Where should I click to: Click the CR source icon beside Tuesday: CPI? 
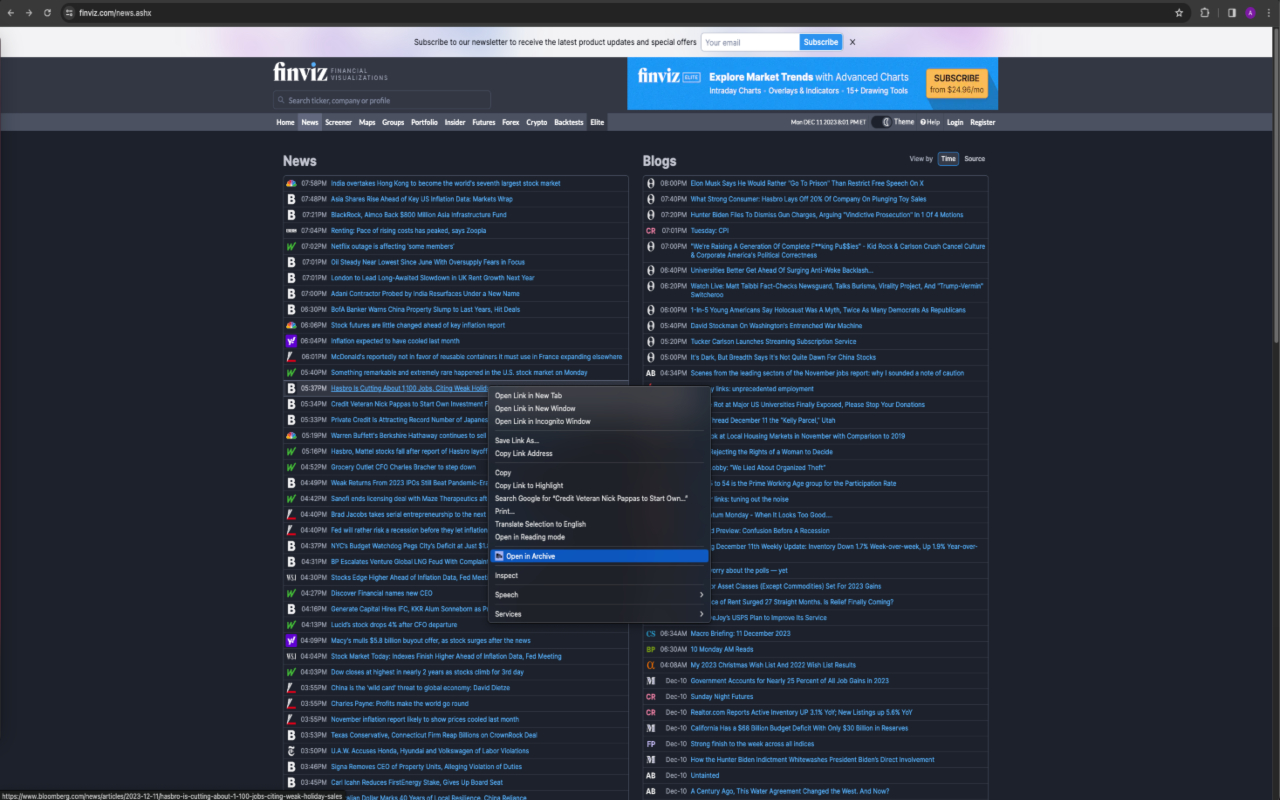651,230
